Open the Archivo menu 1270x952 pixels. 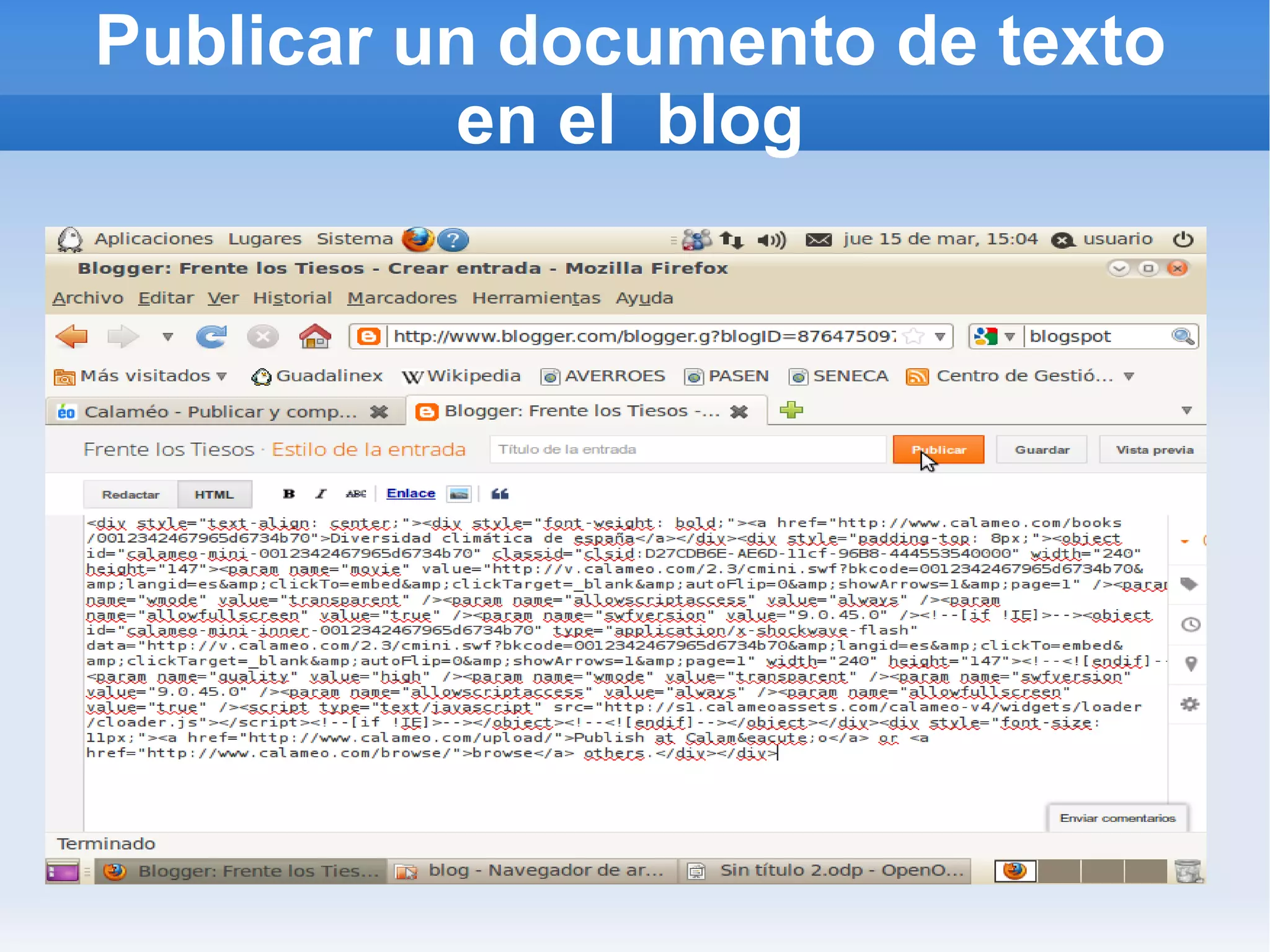pos(88,298)
